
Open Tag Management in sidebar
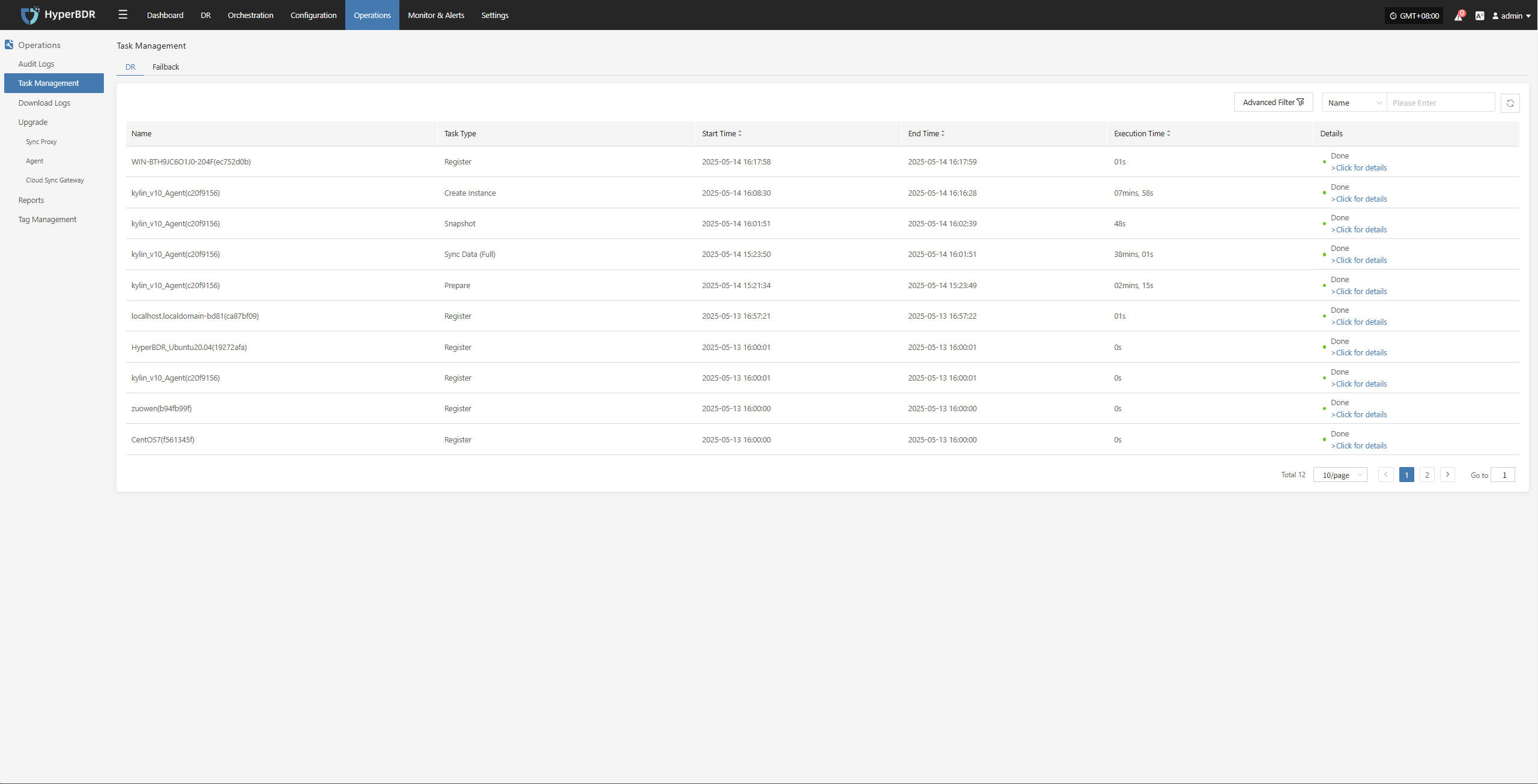pos(47,219)
